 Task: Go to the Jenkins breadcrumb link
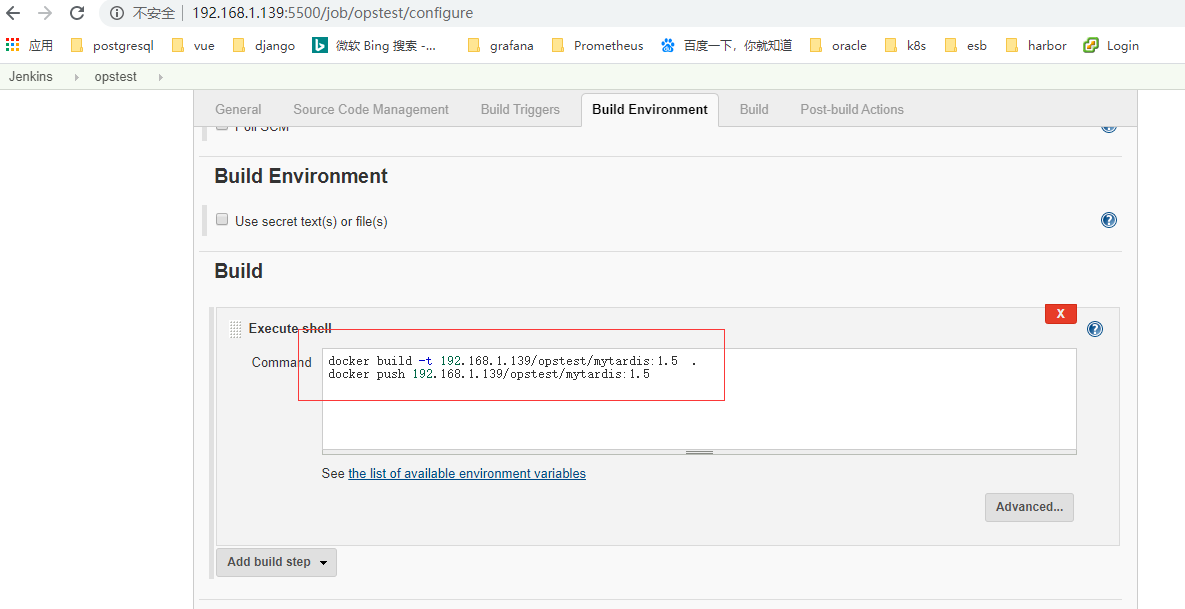coord(30,76)
